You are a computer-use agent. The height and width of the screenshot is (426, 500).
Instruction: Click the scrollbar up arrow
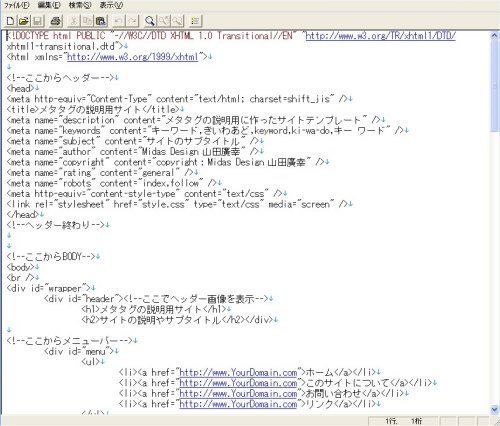click(494, 35)
